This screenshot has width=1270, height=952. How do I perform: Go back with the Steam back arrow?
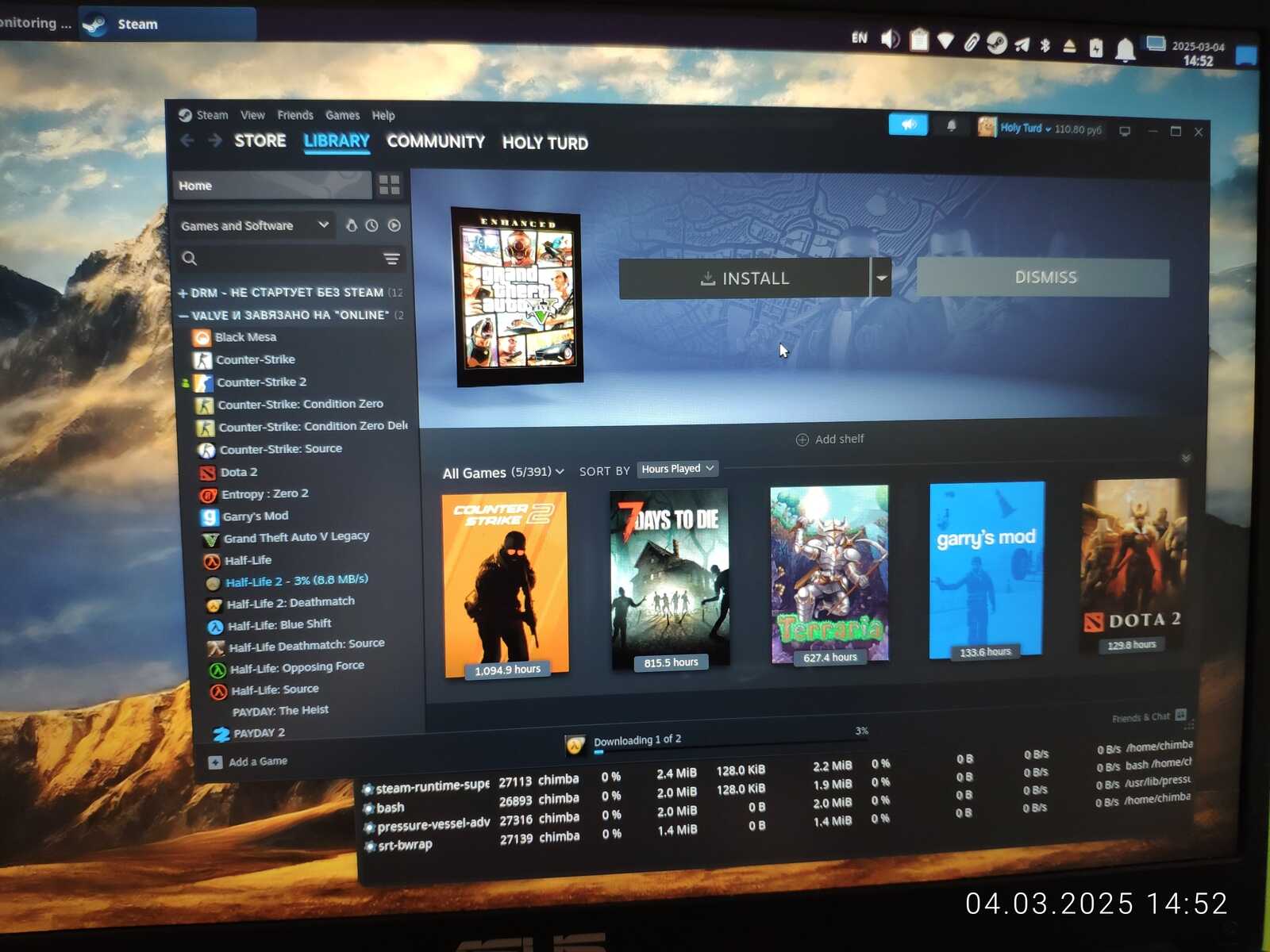click(187, 140)
